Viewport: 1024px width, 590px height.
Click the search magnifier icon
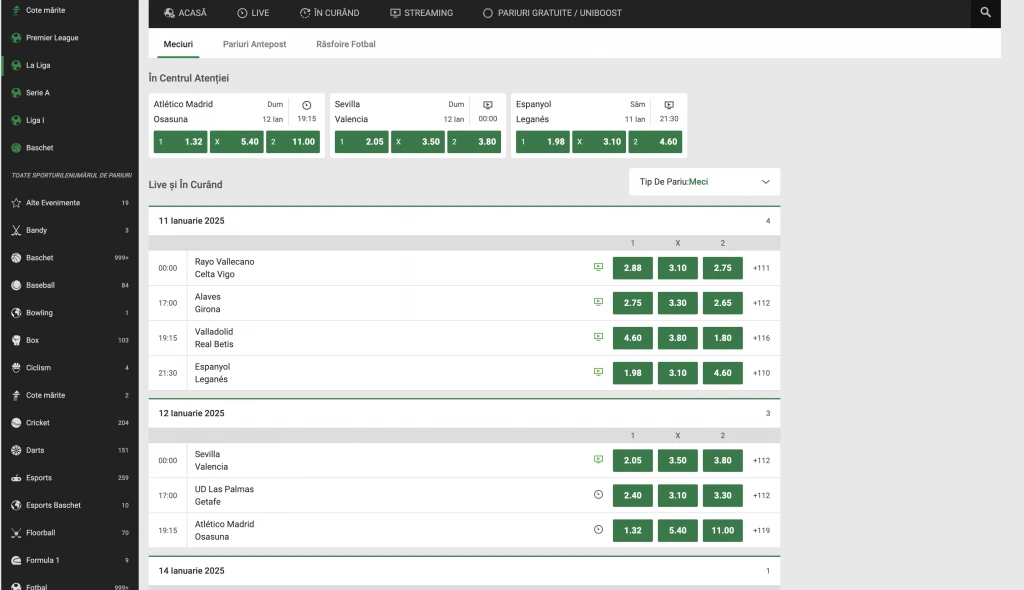click(x=986, y=13)
